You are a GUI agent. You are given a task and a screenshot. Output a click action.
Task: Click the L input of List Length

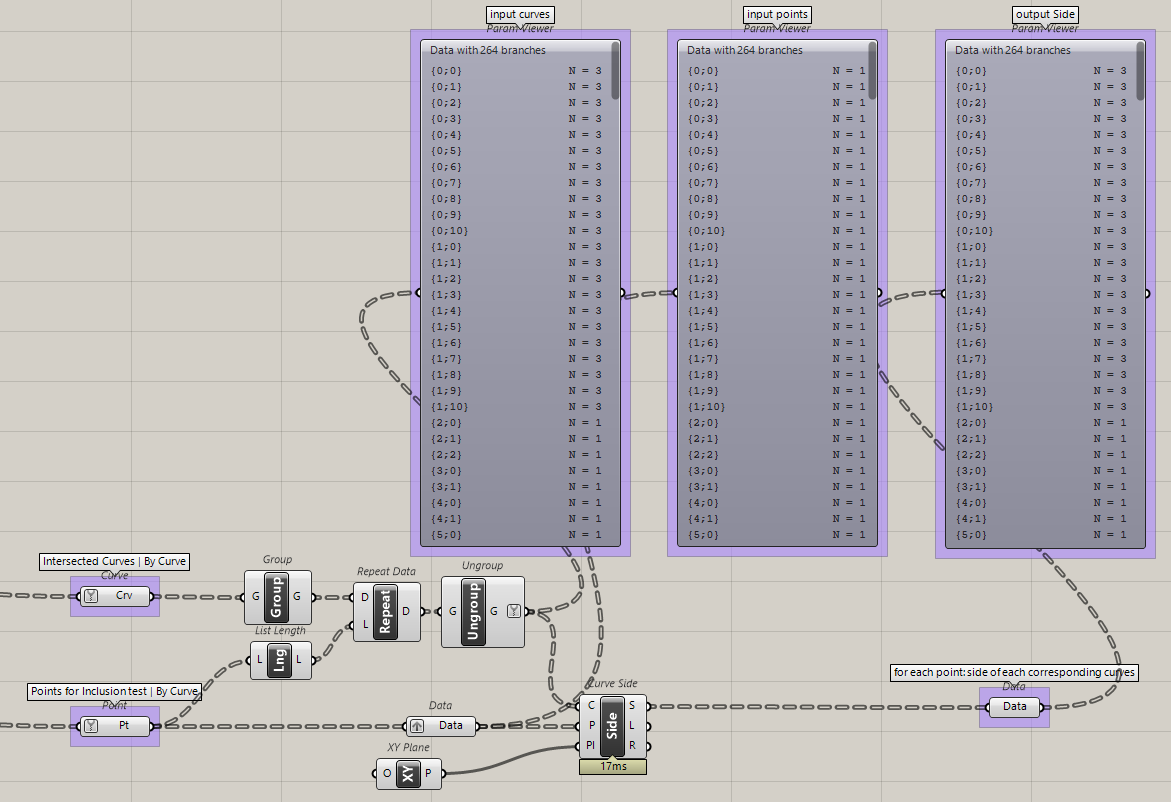pyautogui.click(x=259, y=660)
